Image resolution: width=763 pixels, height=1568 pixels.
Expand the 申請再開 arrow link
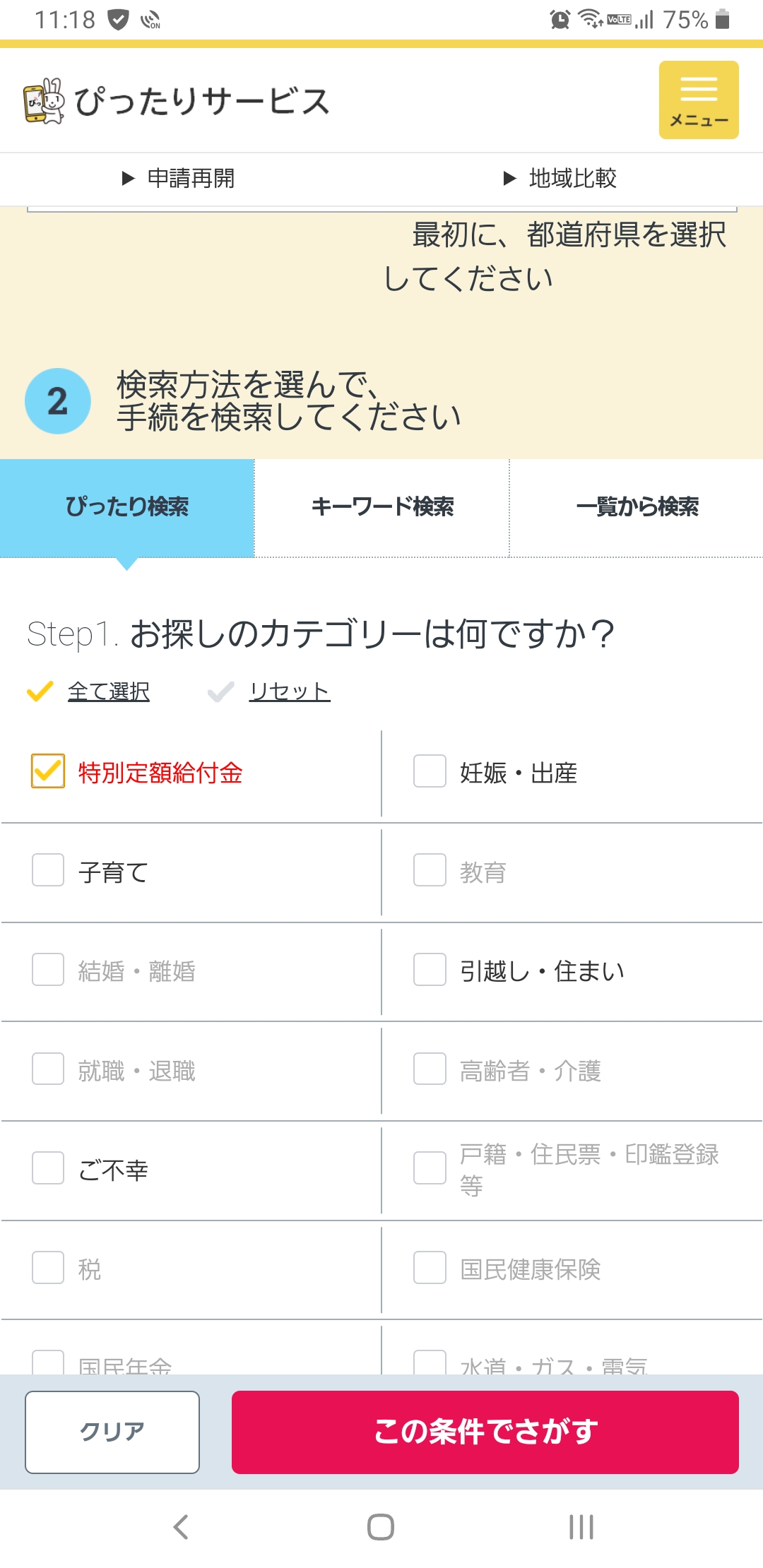178,178
